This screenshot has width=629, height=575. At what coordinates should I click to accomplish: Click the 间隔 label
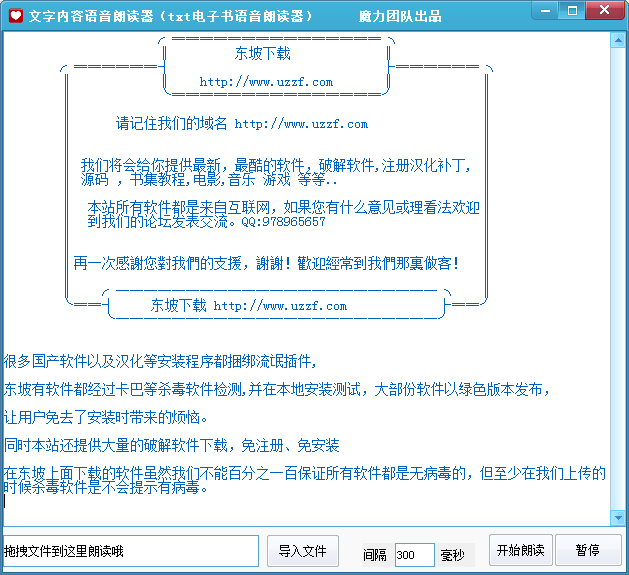point(375,555)
